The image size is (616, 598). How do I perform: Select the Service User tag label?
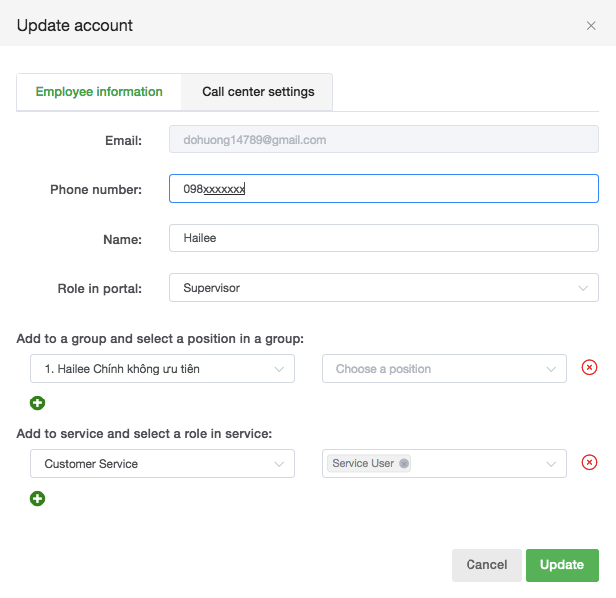coord(362,464)
